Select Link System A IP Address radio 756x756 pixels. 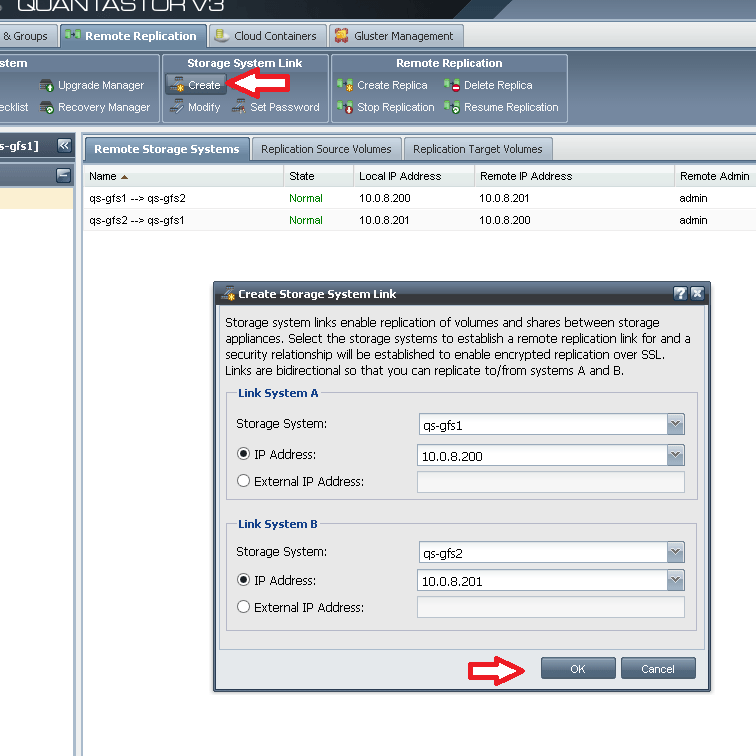pyautogui.click(x=243, y=455)
